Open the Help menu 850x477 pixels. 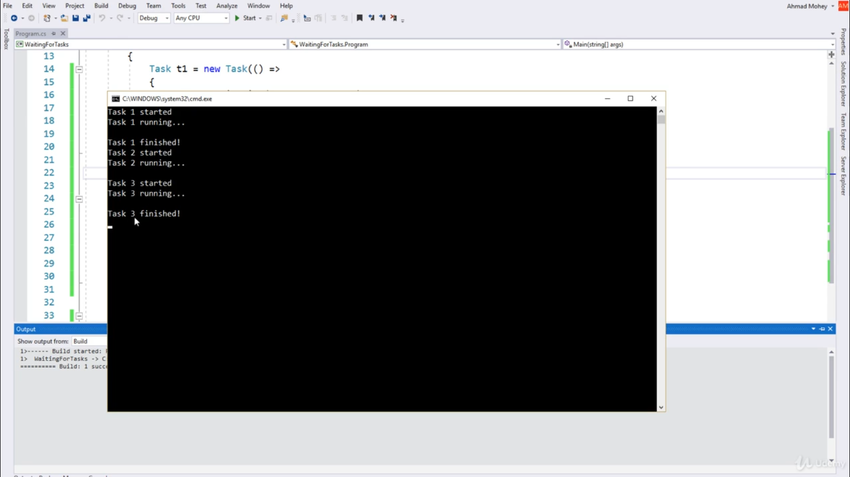[286, 5]
